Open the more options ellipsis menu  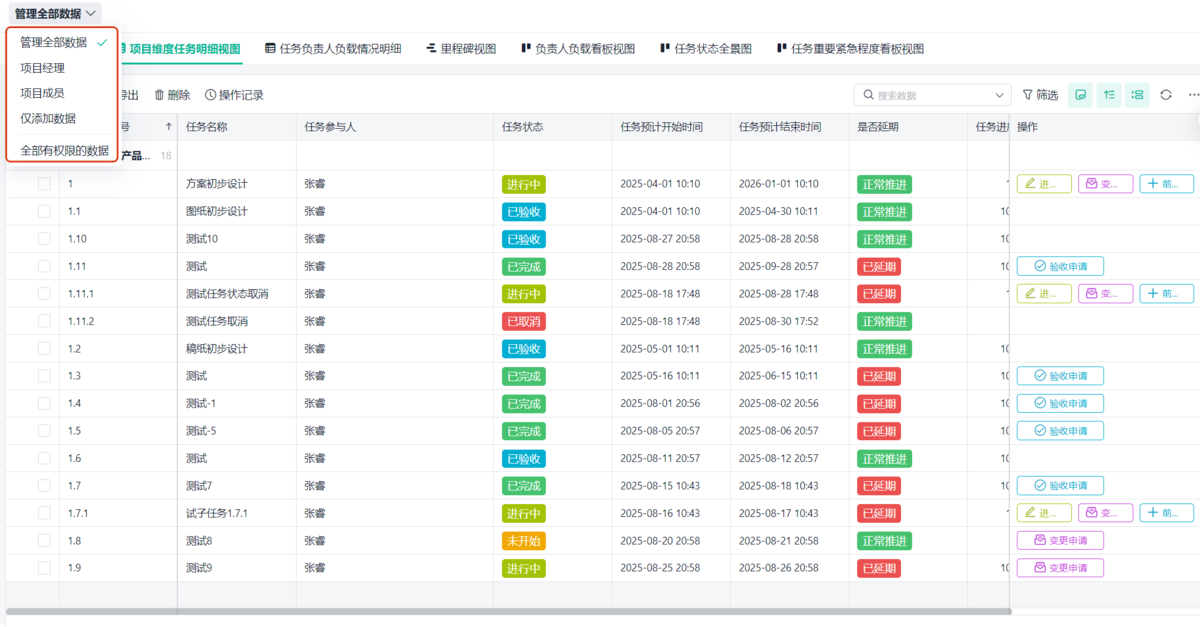pyautogui.click(x=1193, y=95)
